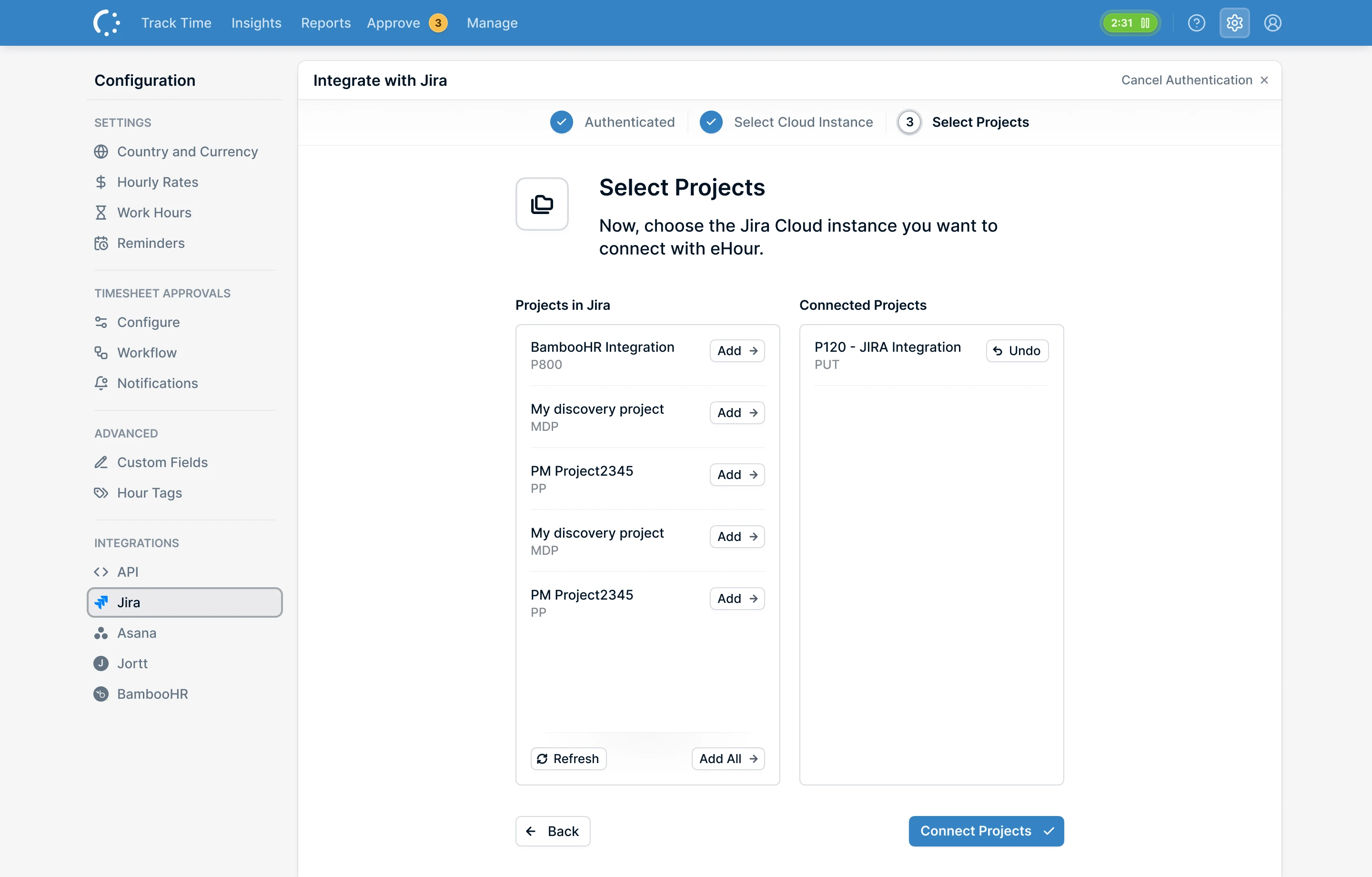Cancel Authentication via the top-right link
Image resolution: width=1372 pixels, height=877 pixels.
[x=1195, y=80]
